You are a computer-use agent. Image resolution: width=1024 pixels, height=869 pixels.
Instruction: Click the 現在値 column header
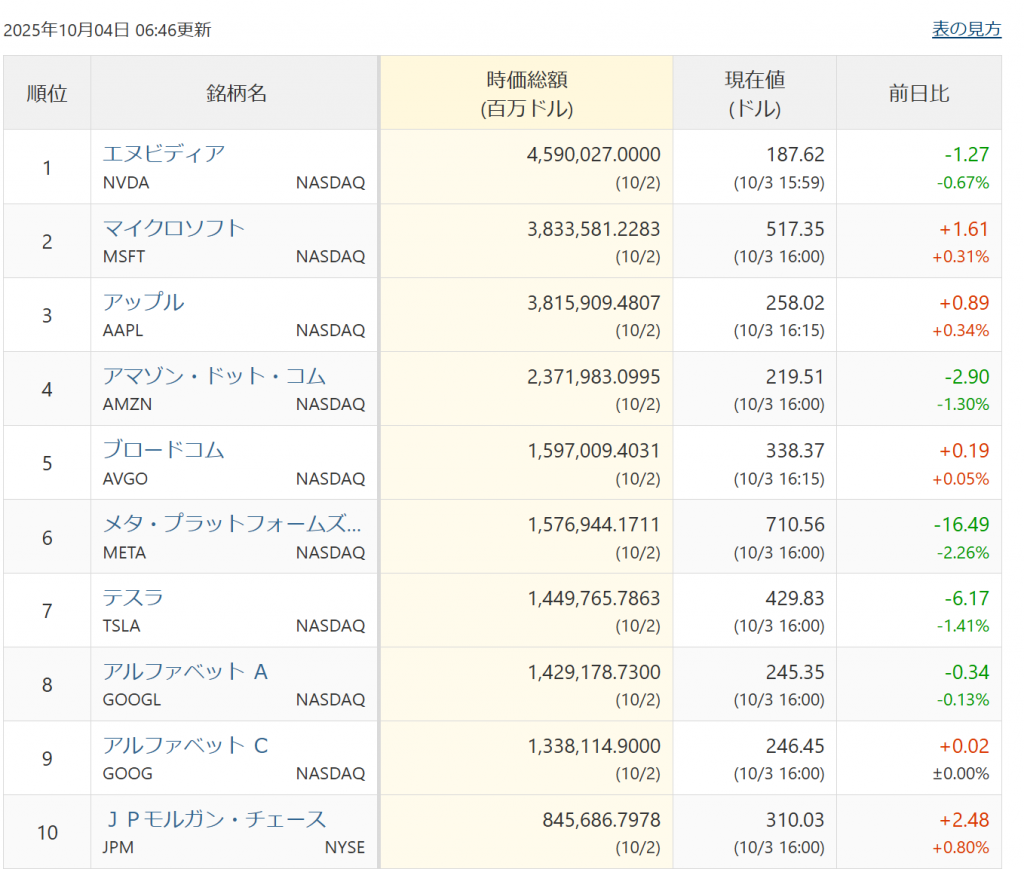click(754, 94)
